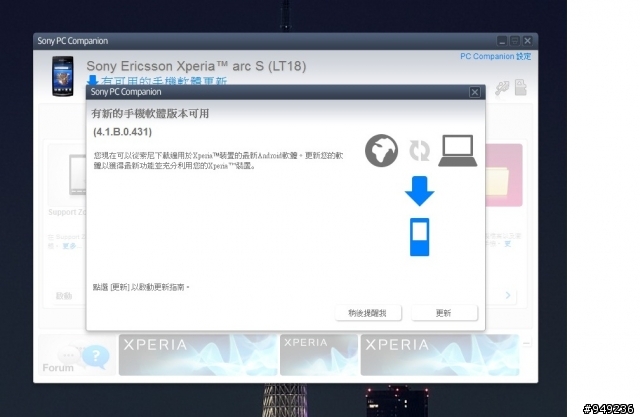Viewport: 640px width, 417px height.
Task: Maximize the main Sony PC Companion window
Action: tap(515, 41)
